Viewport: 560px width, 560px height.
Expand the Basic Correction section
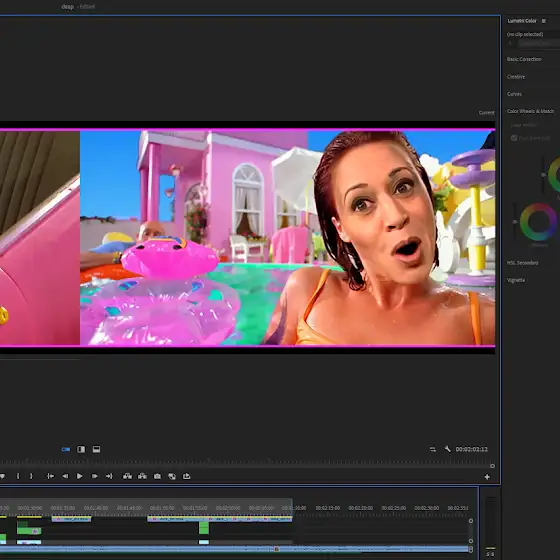coord(524,59)
